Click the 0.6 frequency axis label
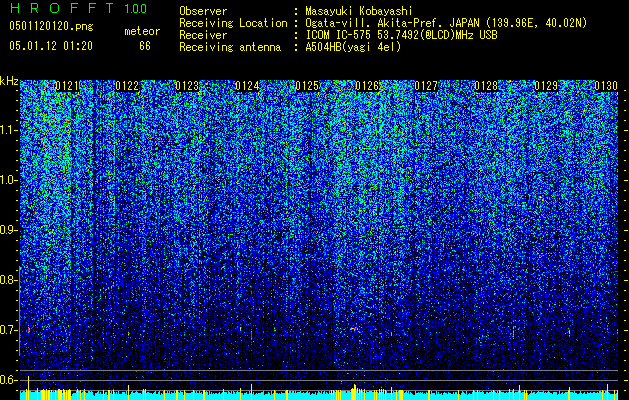The image size is (629, 400). 9,380
